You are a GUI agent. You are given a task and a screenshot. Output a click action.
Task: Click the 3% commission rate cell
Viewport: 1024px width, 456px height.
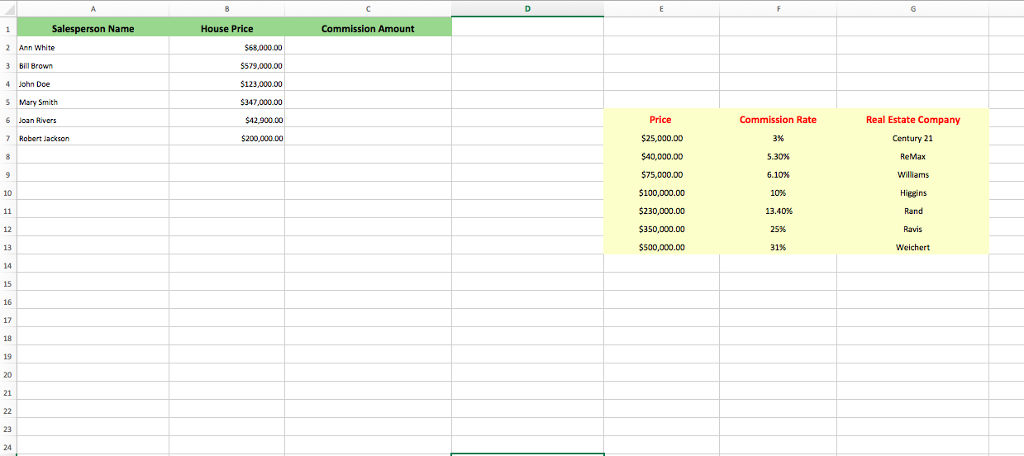point(777,138)
